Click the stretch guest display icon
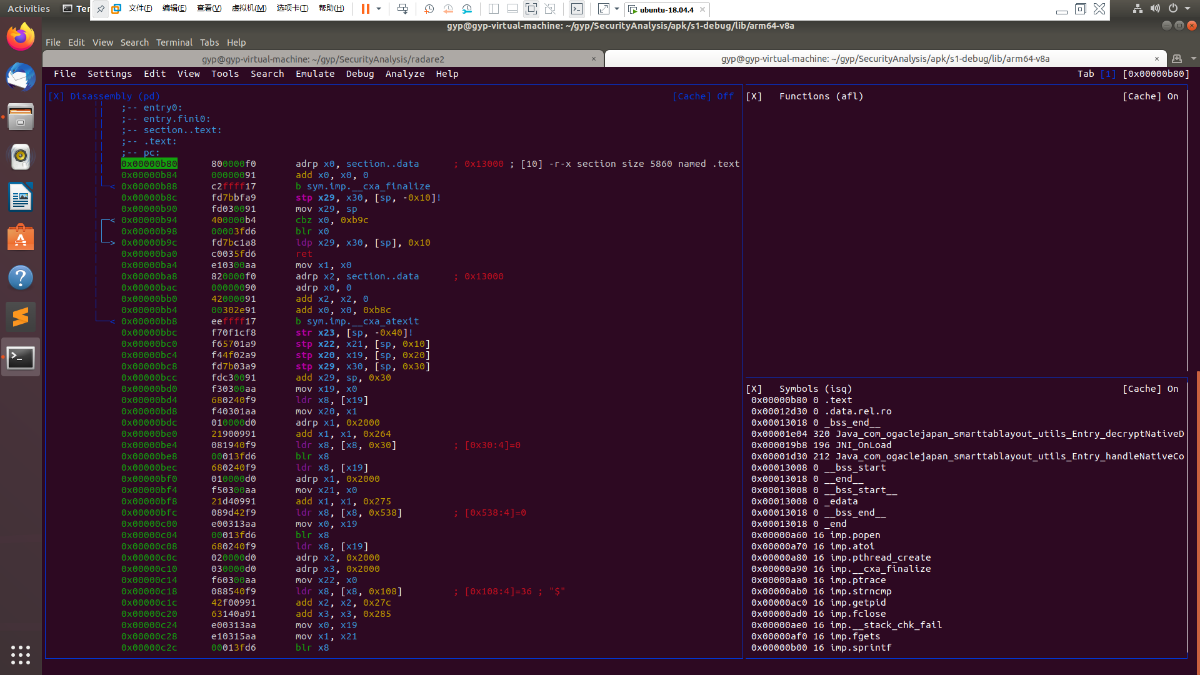The width and height of the screenshot is (1200, 675). click(602, 8)
